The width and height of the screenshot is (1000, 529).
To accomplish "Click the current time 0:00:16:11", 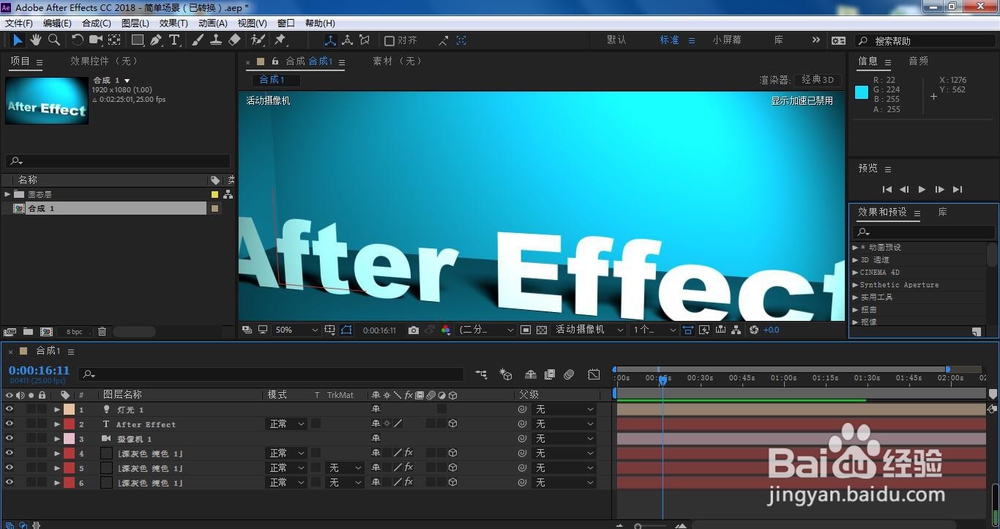I will [x=39, y=370].
